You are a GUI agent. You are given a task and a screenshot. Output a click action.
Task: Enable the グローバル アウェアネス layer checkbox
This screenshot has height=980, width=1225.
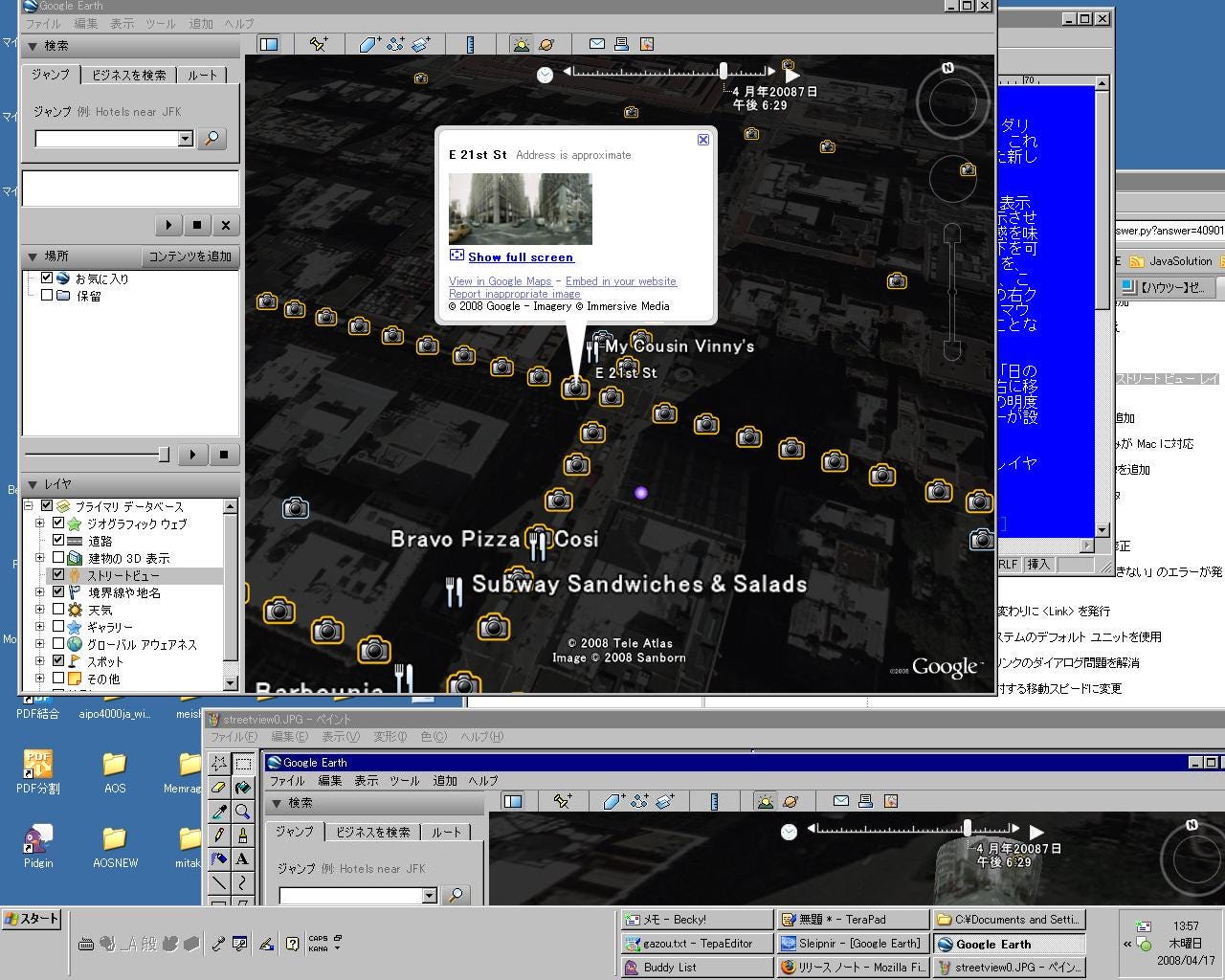pos(58,644)
